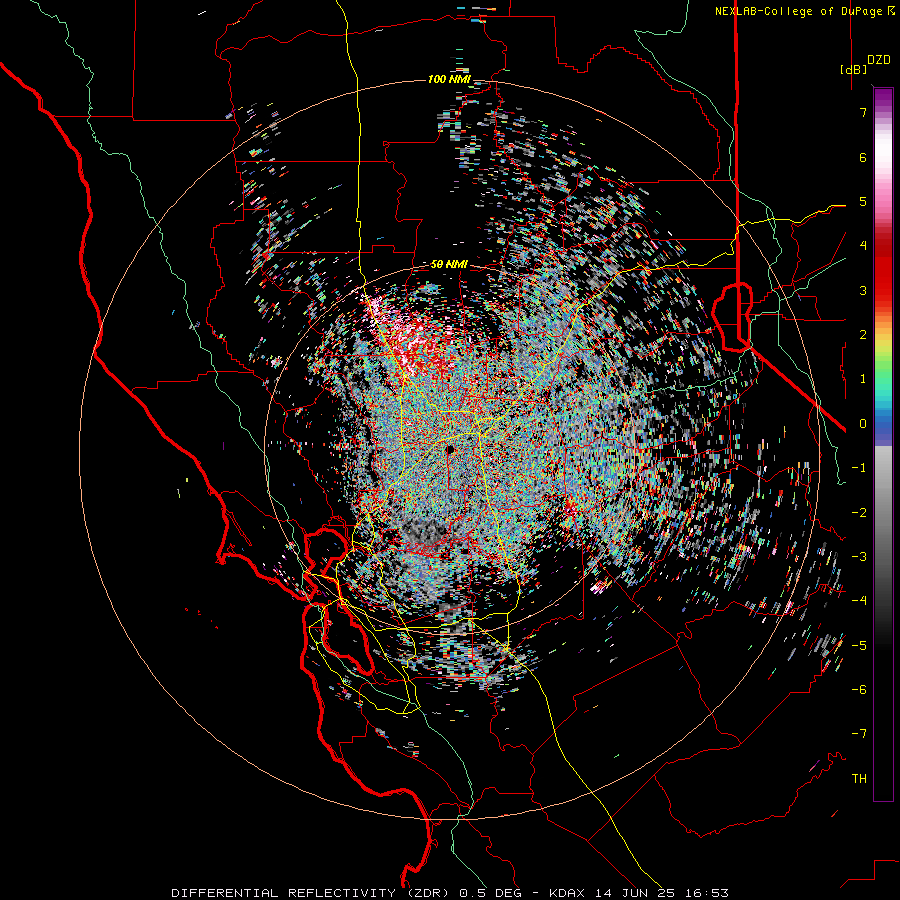The height and width of the screenshot is (900, 900).
Task: Click the -2 tick label on dB scale
Action: click(859, 513)
